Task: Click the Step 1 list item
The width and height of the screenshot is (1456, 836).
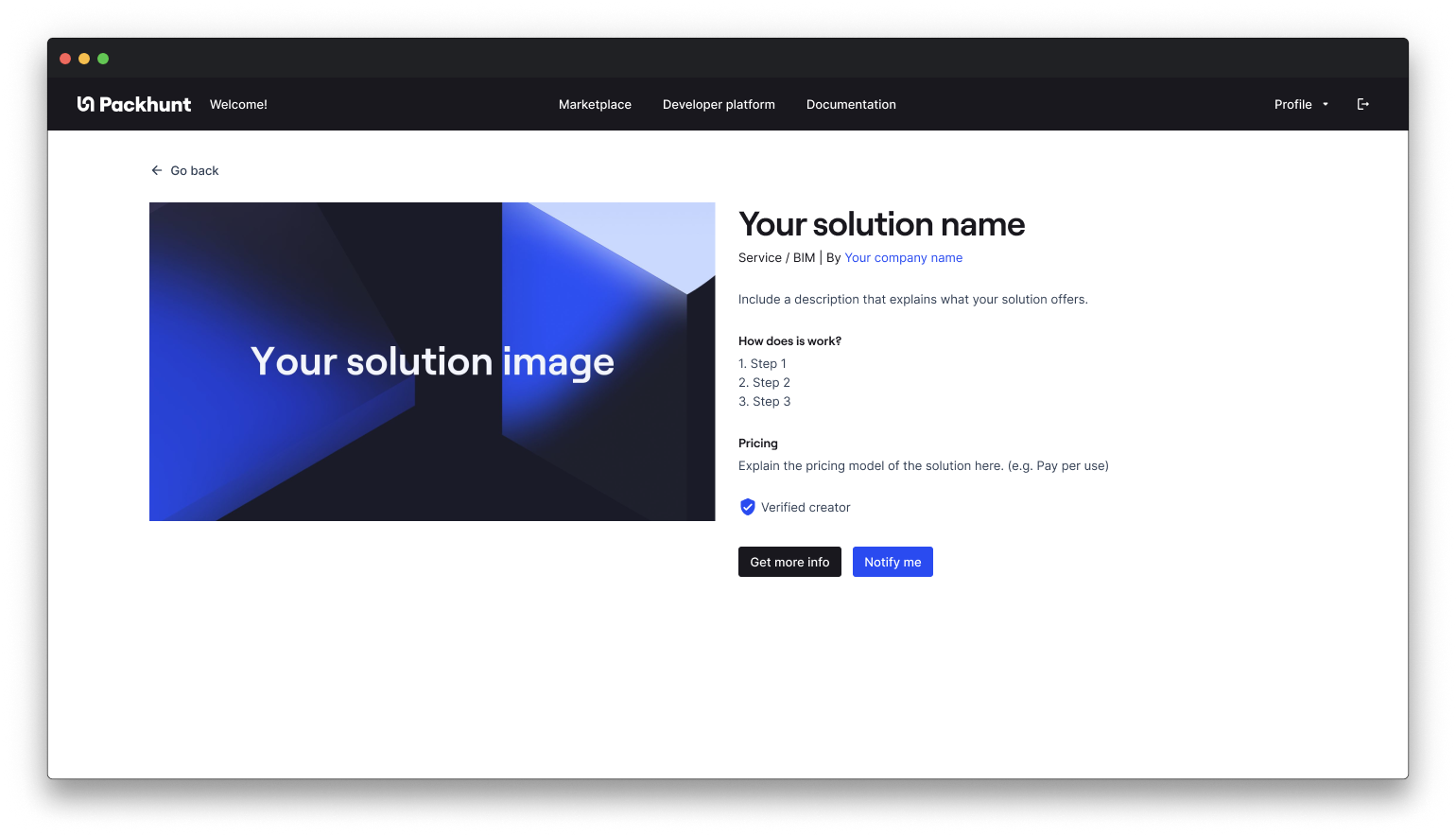Action: [762, 363]
